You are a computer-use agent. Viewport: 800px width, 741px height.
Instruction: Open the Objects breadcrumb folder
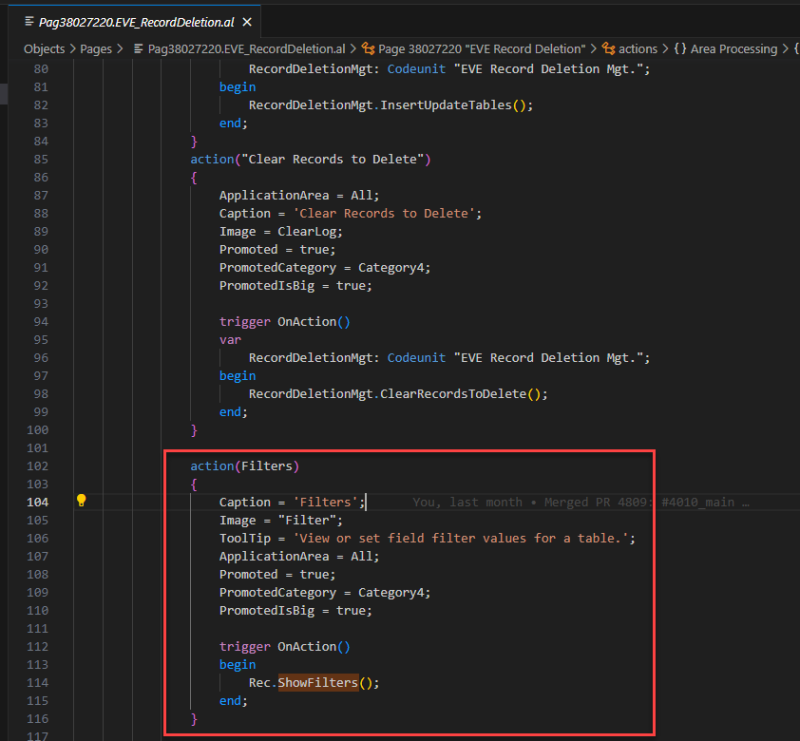tap(44, 48)
